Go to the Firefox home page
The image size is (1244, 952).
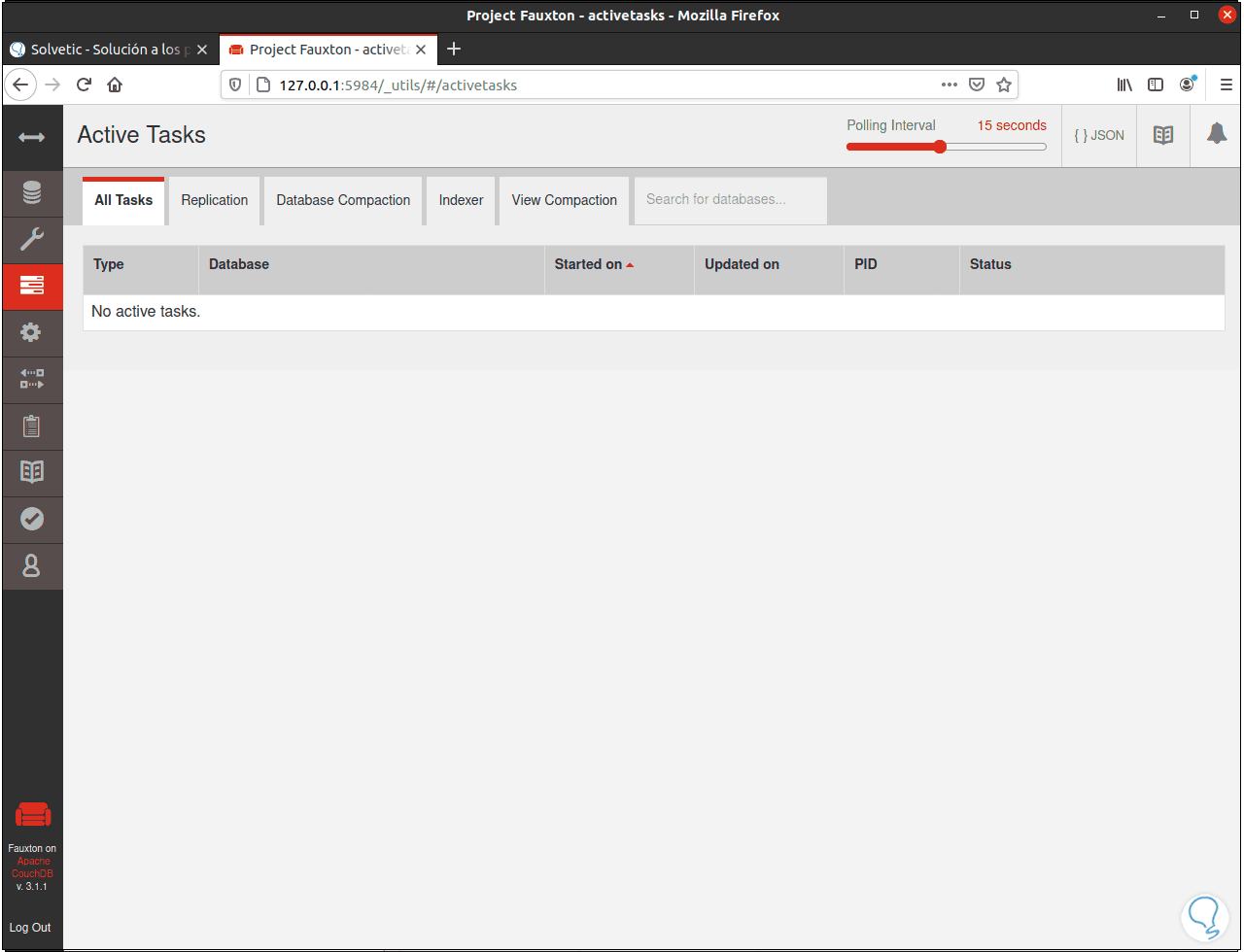click(x=115, y=85)
